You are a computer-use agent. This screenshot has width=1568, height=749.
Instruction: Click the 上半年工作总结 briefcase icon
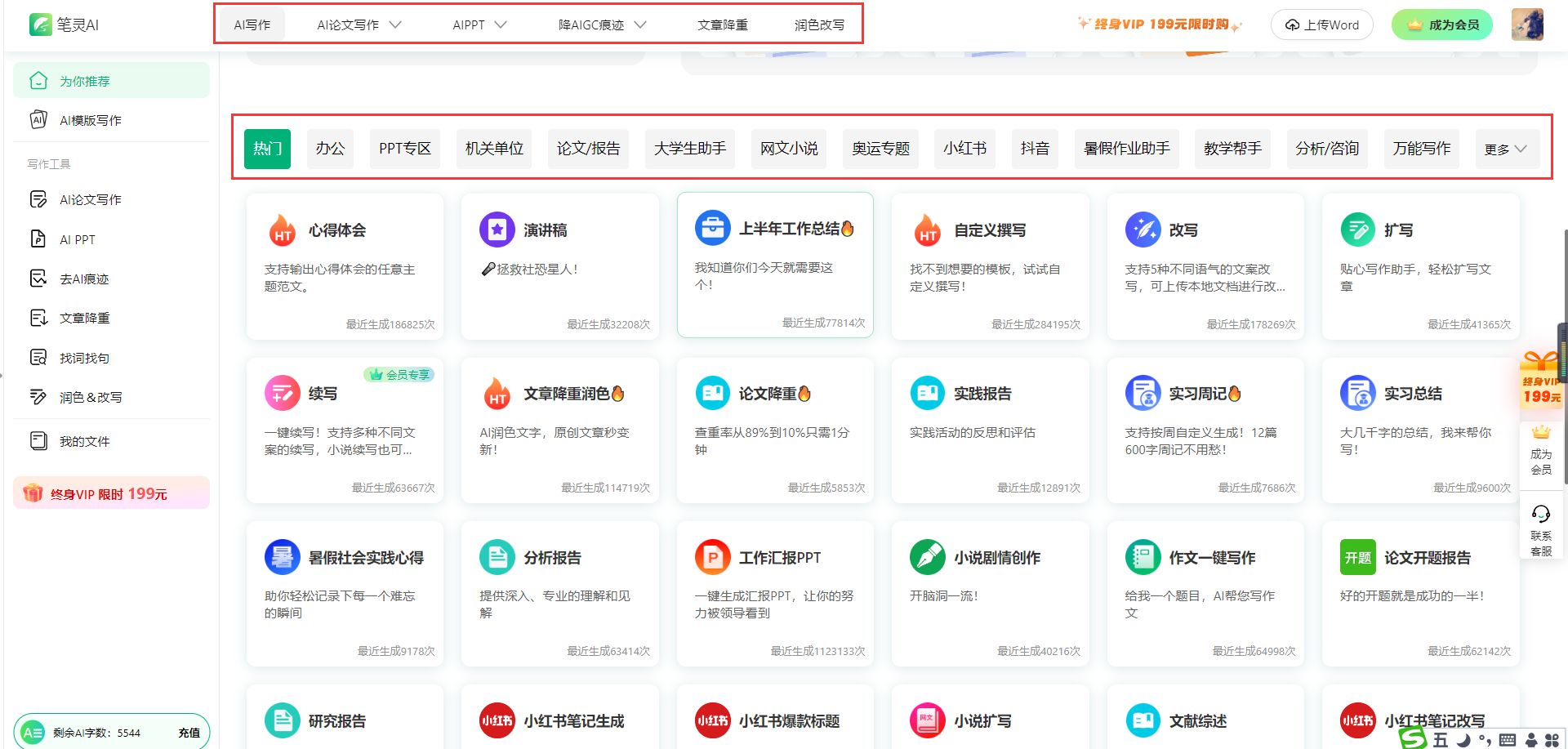pyautogui.click(x=712, y=229)
